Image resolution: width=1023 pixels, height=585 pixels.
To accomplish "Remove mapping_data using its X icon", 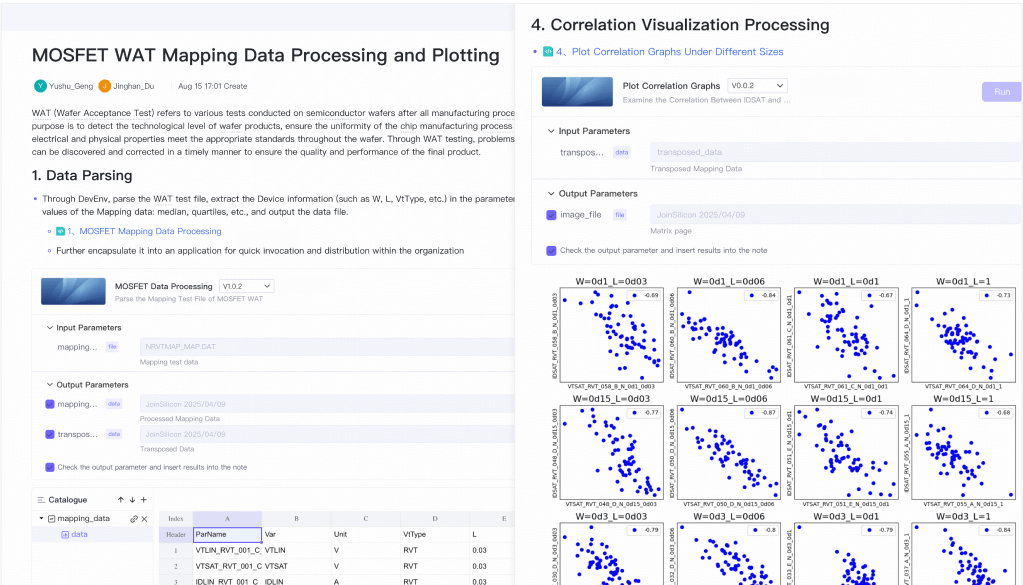I will pos(145,519).
